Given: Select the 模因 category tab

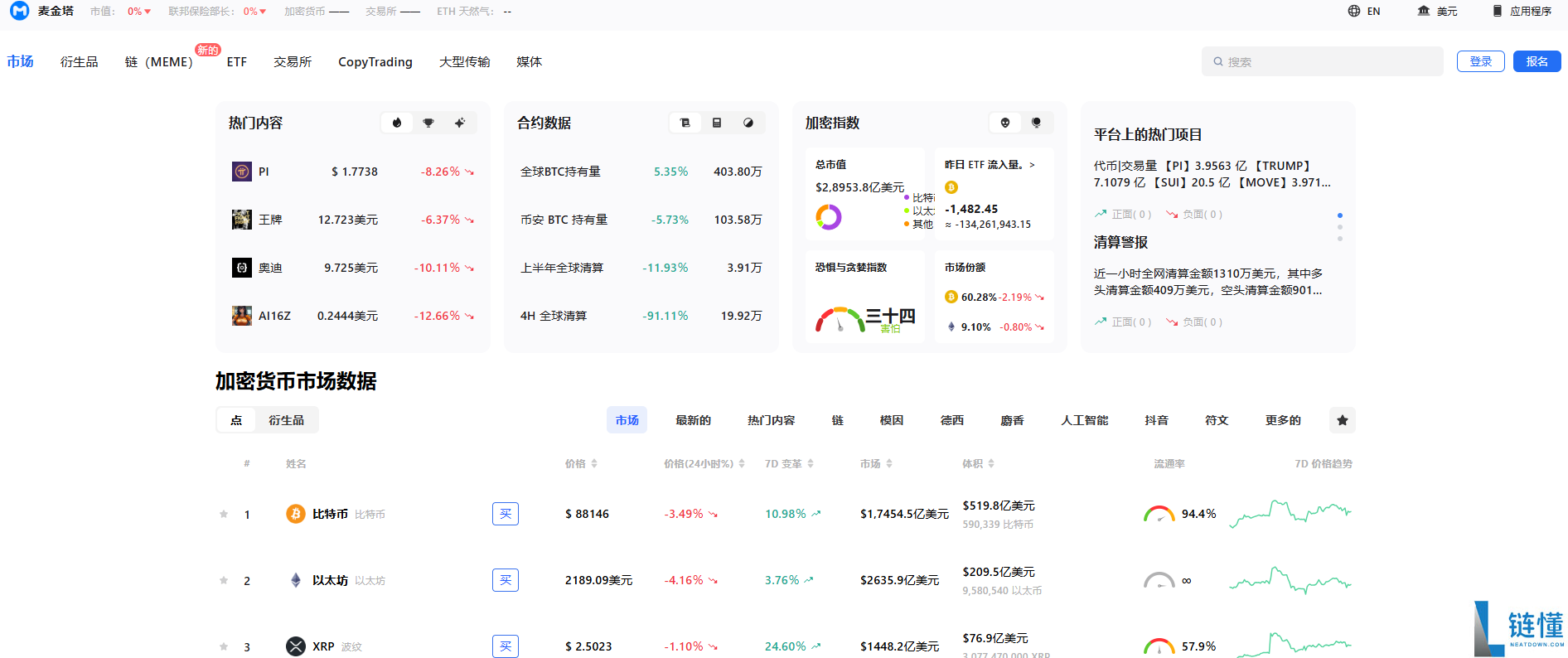Looking at the screenshot, I should coord(892,420).
